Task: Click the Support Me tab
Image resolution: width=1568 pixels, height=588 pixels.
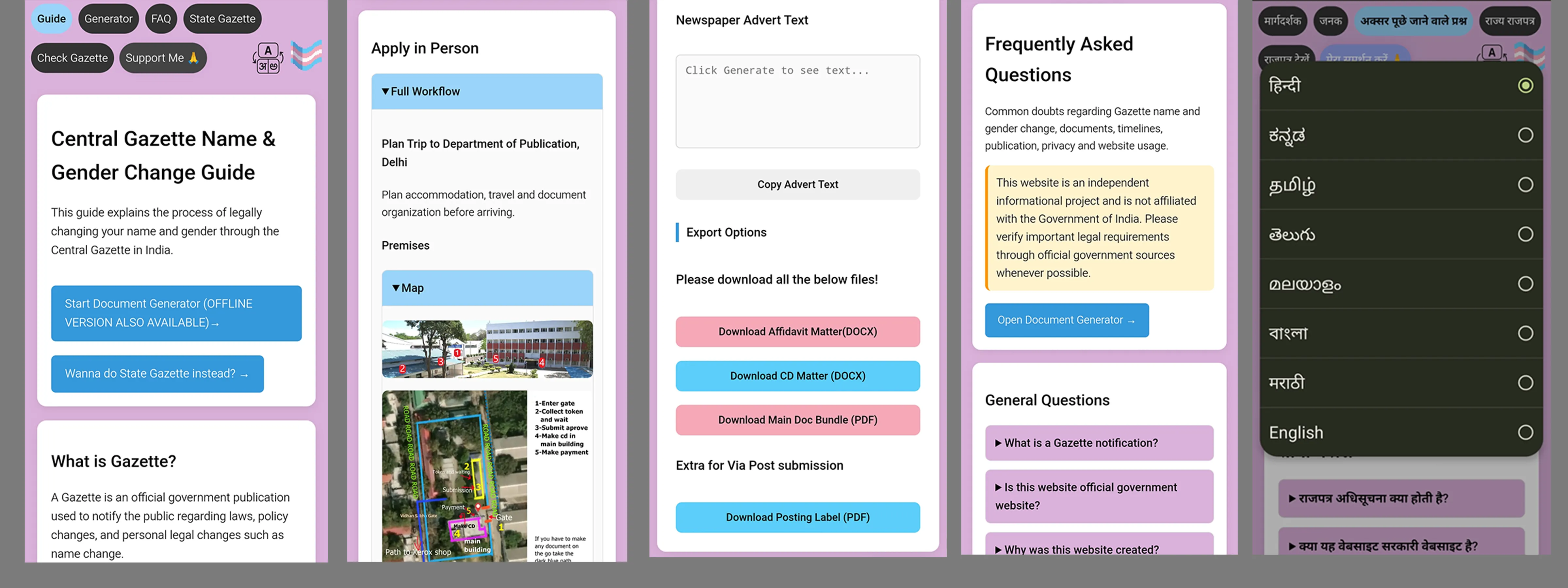Action: [163, 58]
